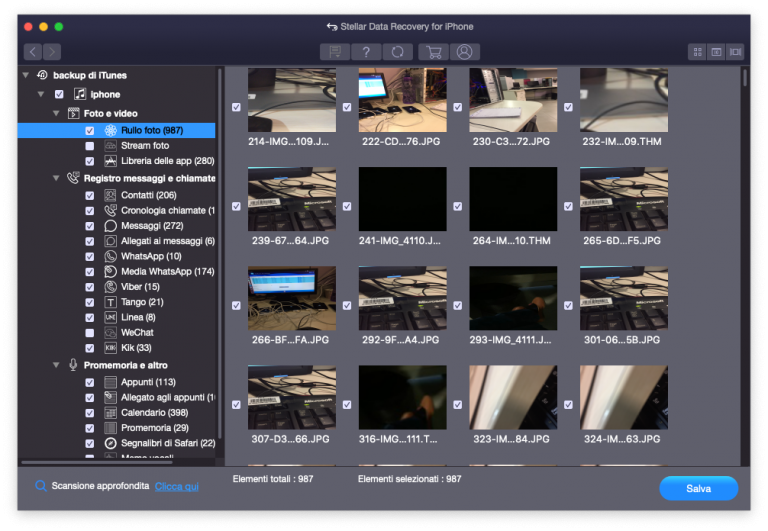
Task: Uncheck photo 293-IMG_4111 checkbox
Action: pyautogui.click(x=457, y=306)
